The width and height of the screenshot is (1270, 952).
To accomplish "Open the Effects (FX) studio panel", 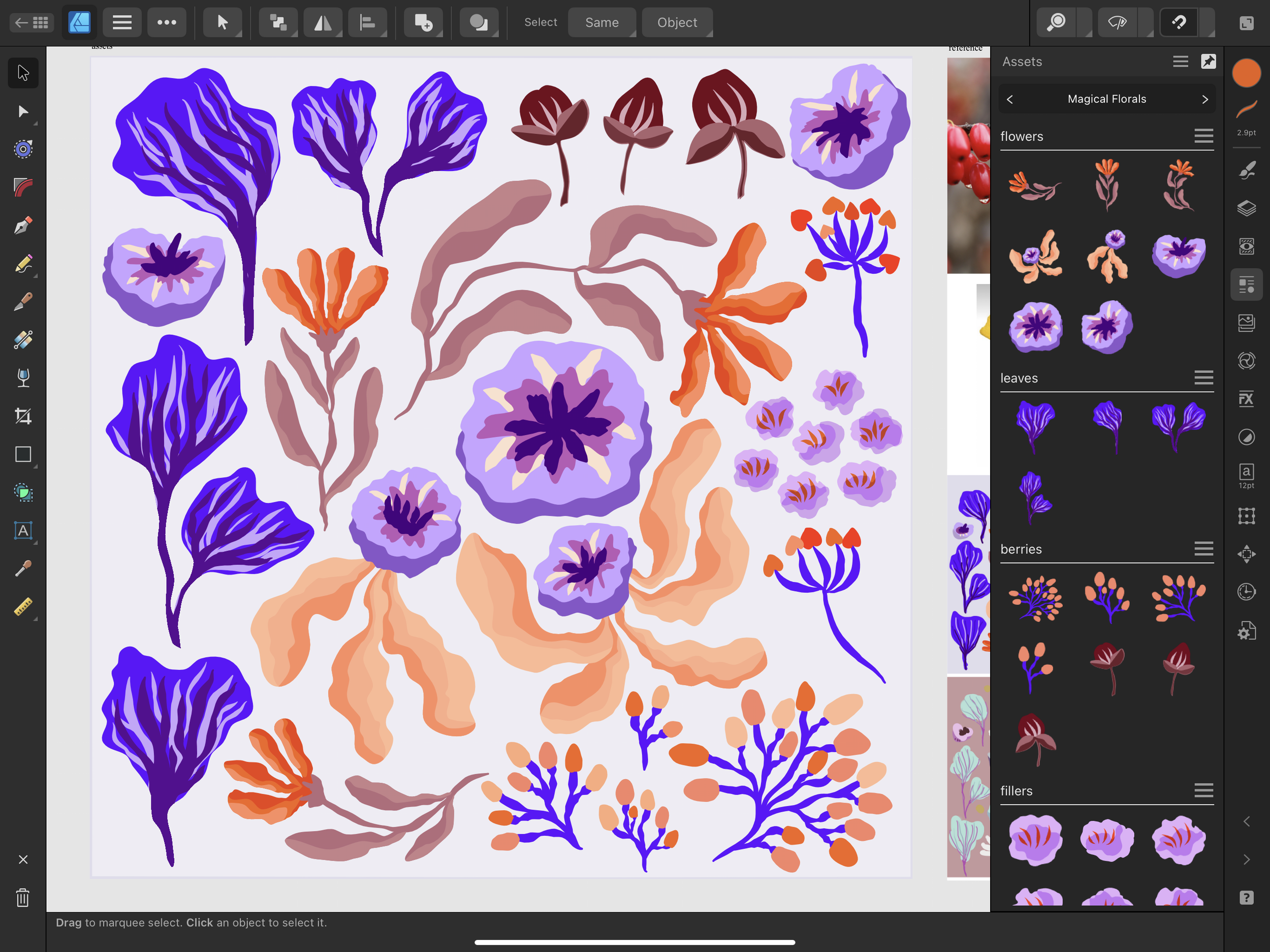I will coord(1247,398).
